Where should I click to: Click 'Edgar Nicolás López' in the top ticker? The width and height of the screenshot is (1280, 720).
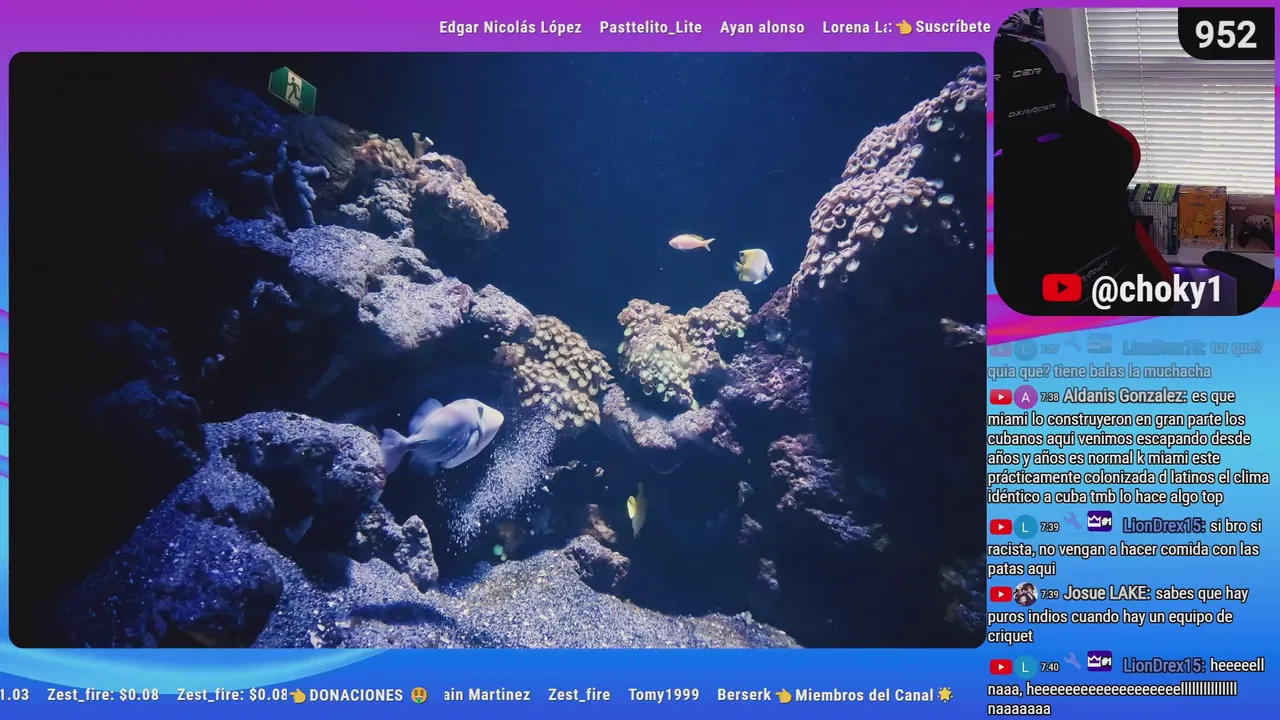coord(510,28)
